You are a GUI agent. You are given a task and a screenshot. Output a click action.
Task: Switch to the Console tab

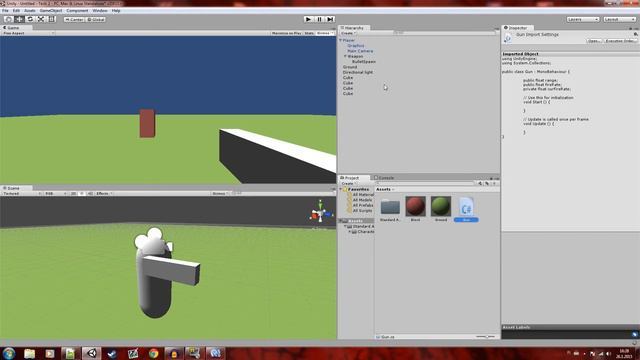click(x=384, y=178)
